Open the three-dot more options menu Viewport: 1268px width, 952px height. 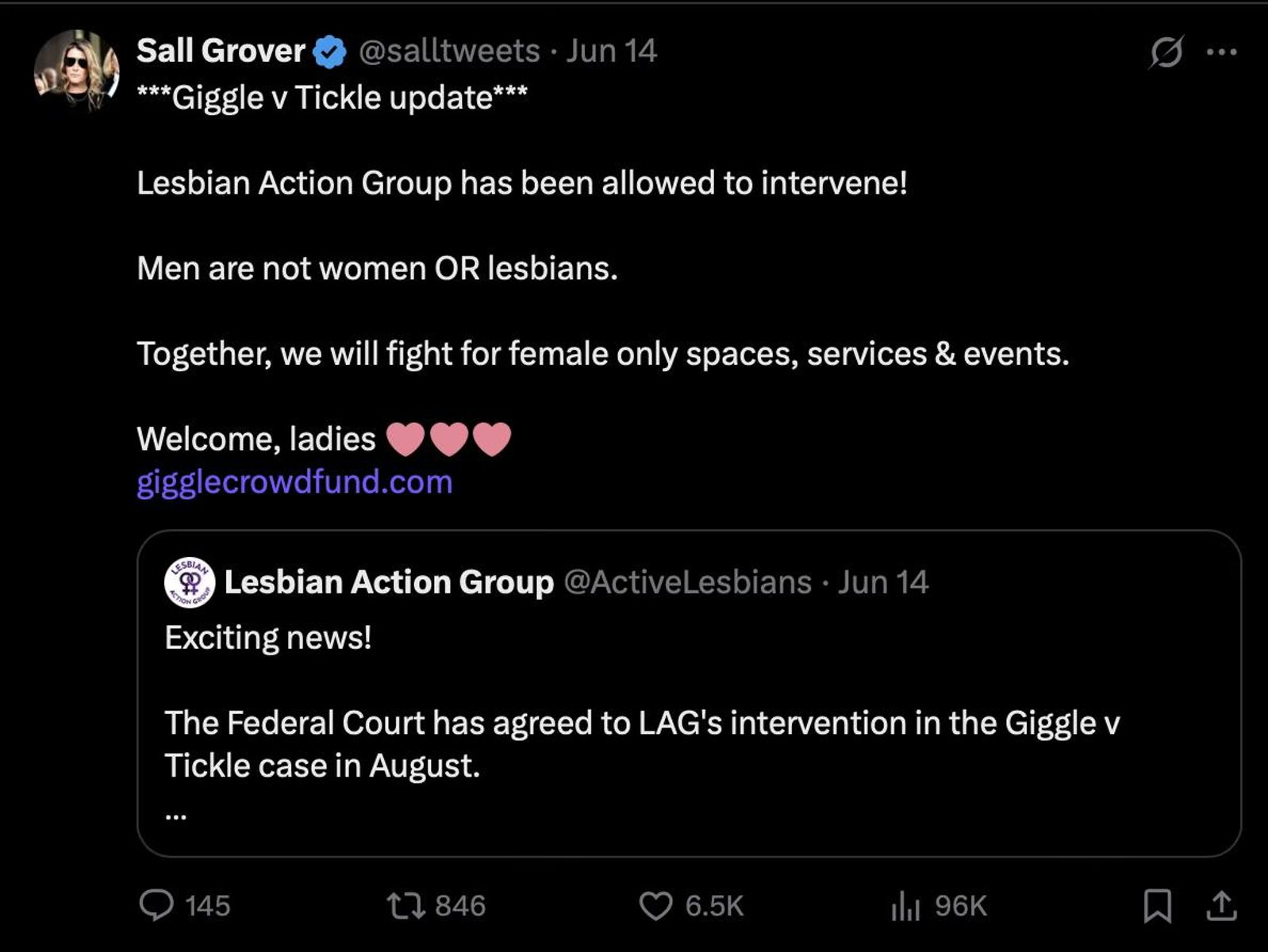(1222, 52)
